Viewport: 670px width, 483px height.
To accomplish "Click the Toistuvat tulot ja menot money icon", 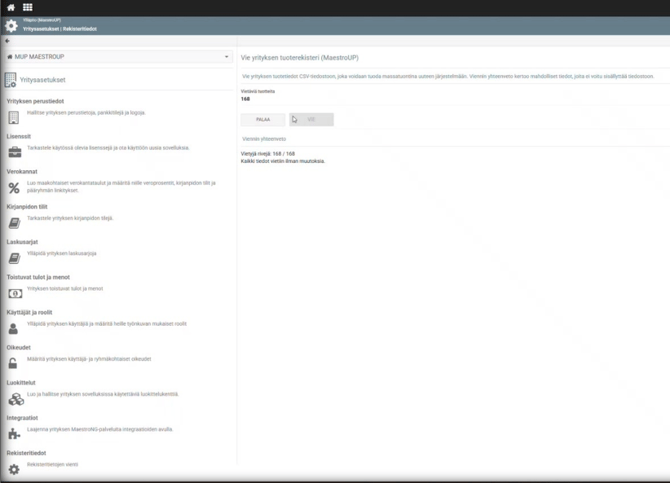I will click(x=15, y=294).
